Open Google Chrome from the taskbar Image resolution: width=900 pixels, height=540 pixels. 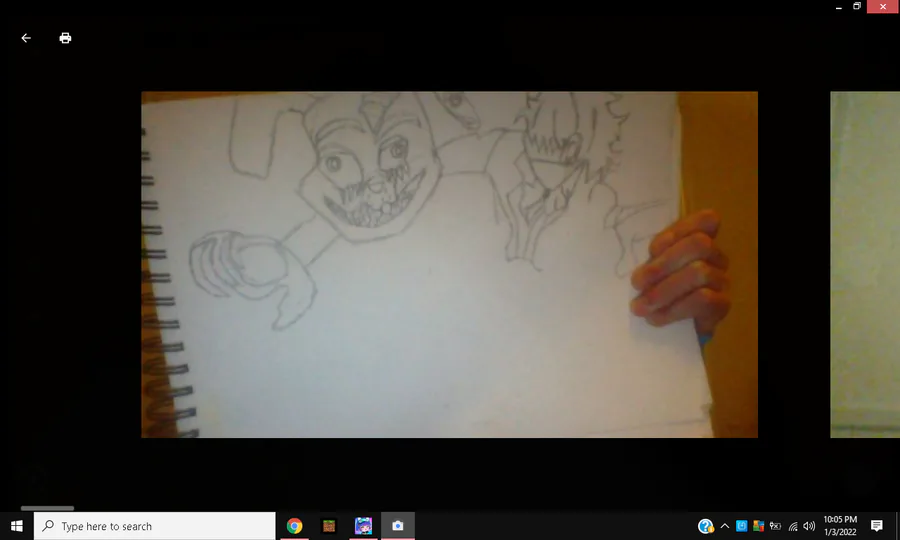[x=294, y=526]
